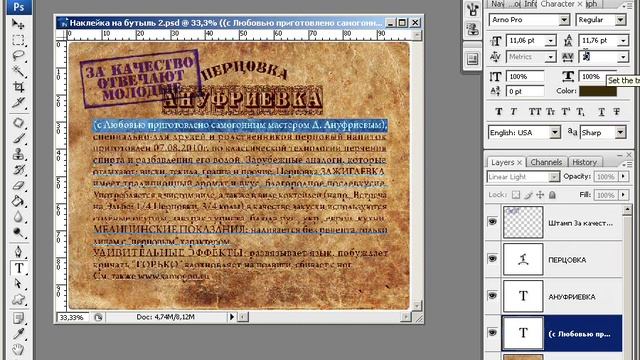The width and height of the screenshot is (640, 360).
Task: Open the Sharp anti-aliasing dropdown
Action: coord(620,132)
